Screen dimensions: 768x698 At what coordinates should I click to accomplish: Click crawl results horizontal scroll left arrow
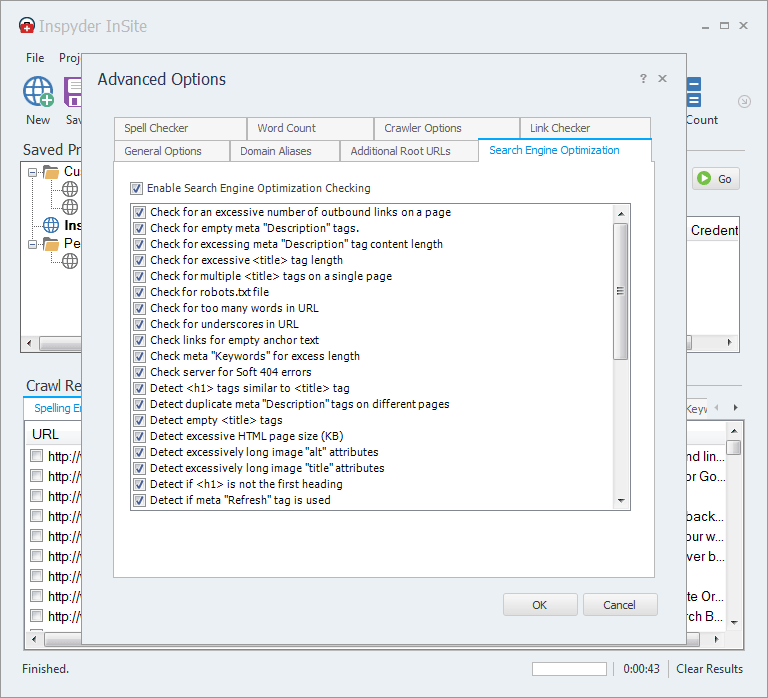(34, 639)
